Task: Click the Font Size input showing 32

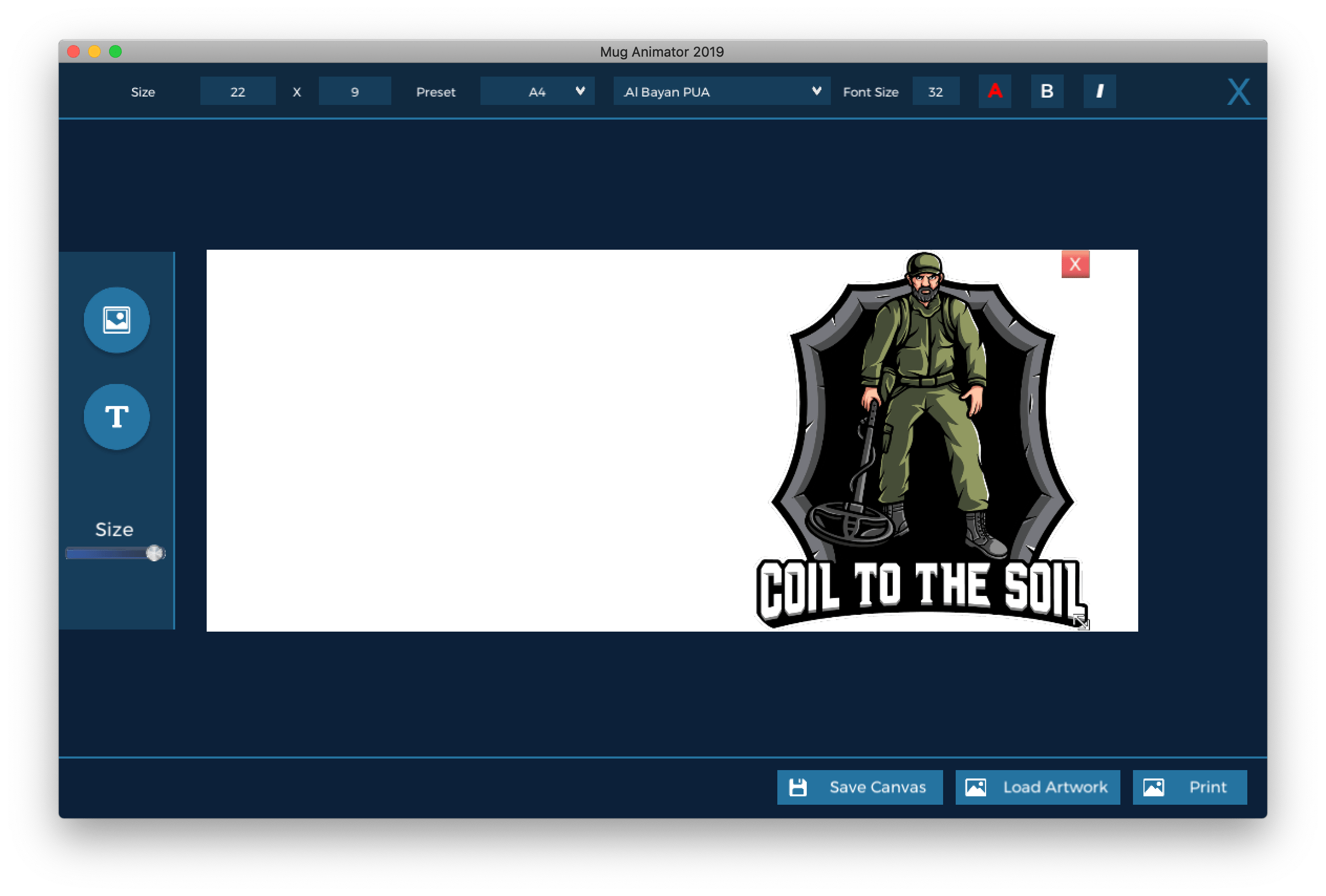Action: (936, 91)
